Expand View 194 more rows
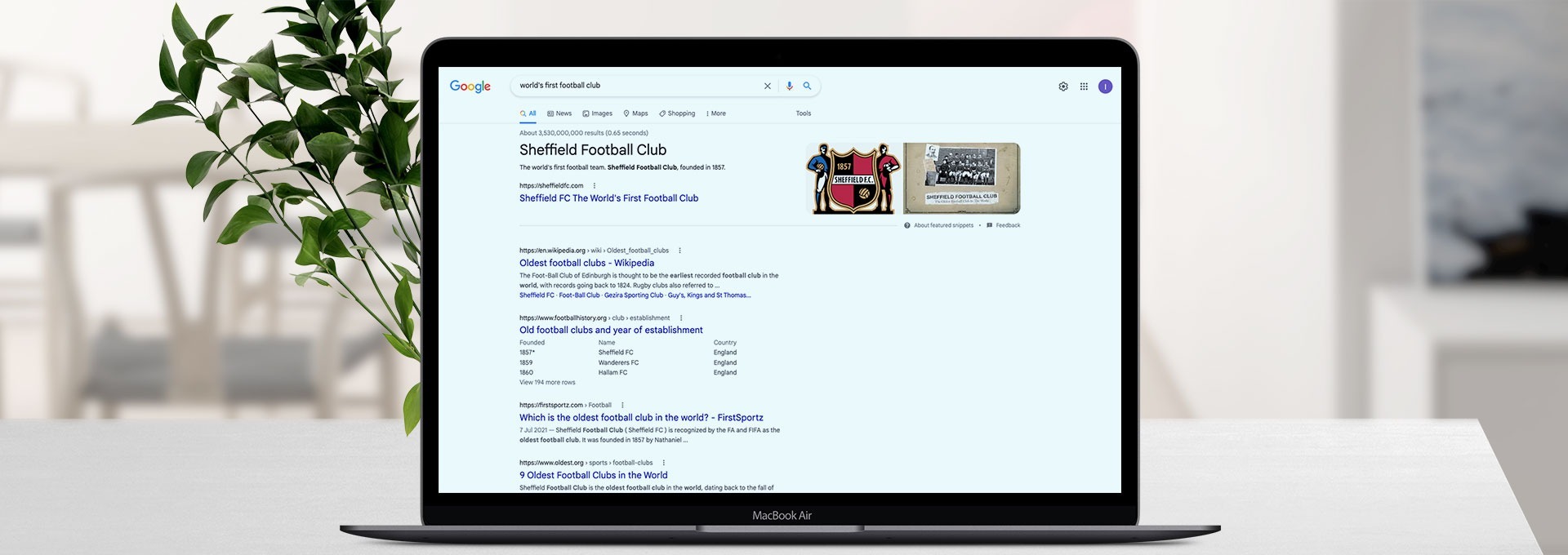Image resolution: width=1568 pixels, height=555 pixels. 547,382
